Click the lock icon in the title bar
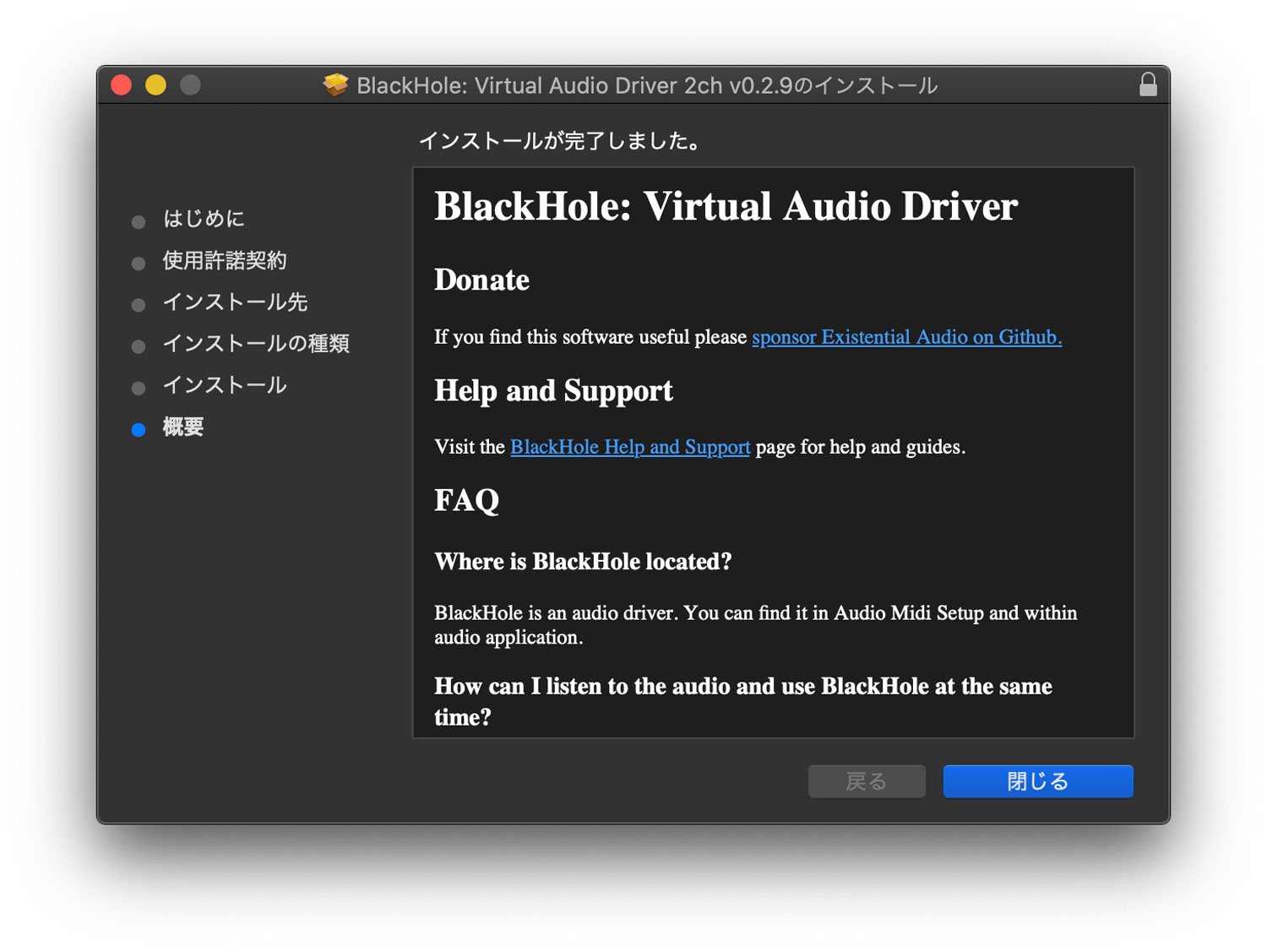 tap(1148, 84)
